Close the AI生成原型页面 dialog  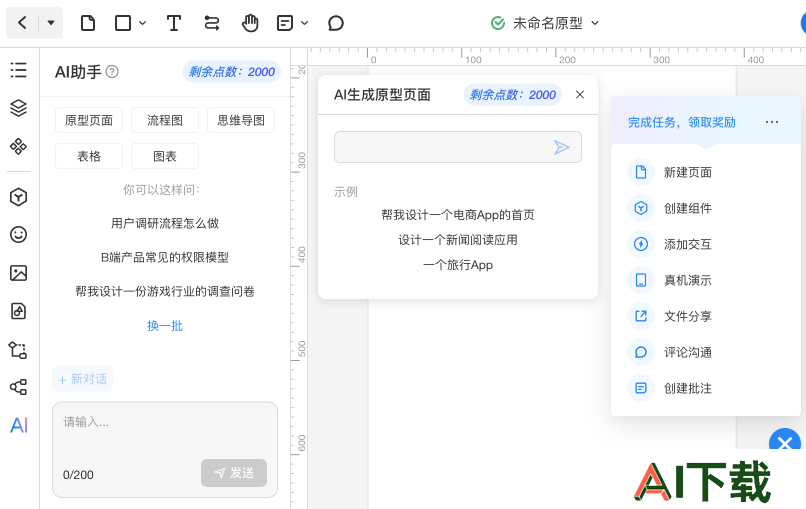coord(580,95)
